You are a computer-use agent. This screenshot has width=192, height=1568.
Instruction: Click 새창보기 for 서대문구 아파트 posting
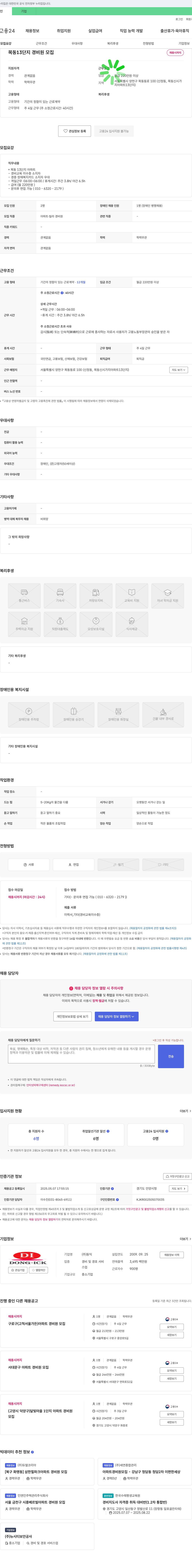(172, 1379)
